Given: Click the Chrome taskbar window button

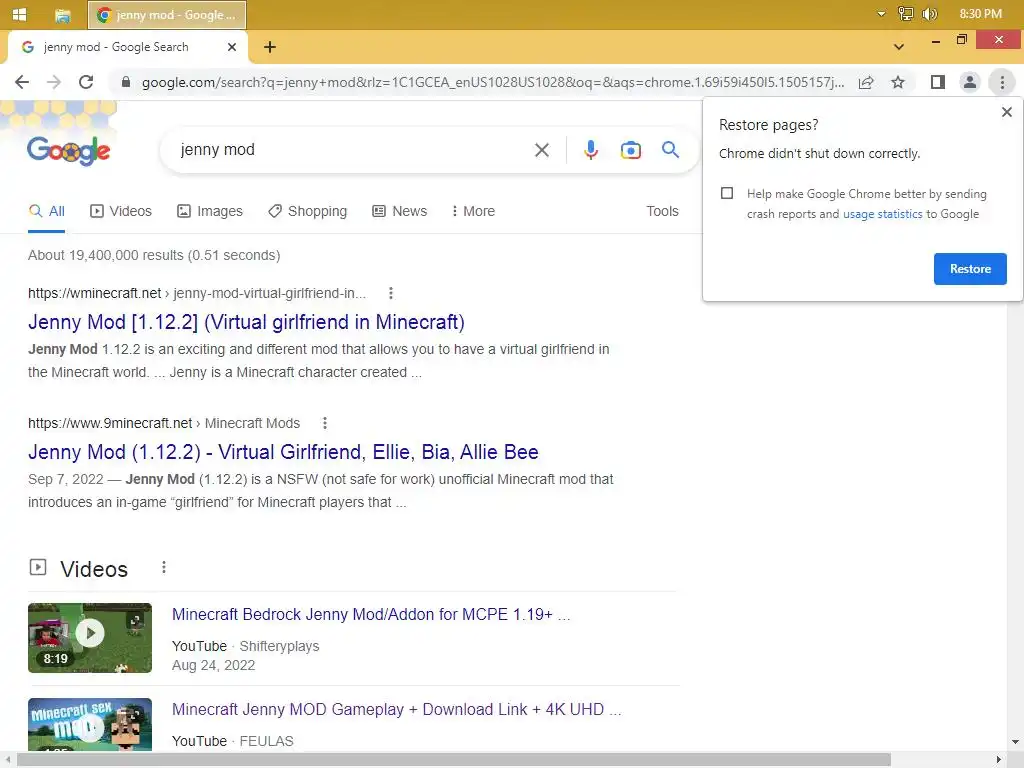Looking at the screenshot, I should tap(167, 15).
